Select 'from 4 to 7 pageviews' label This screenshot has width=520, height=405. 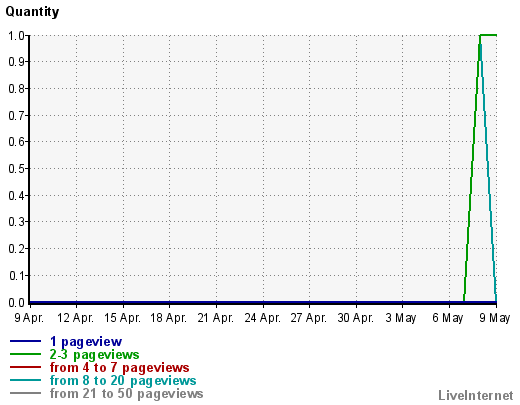point(119,367)
